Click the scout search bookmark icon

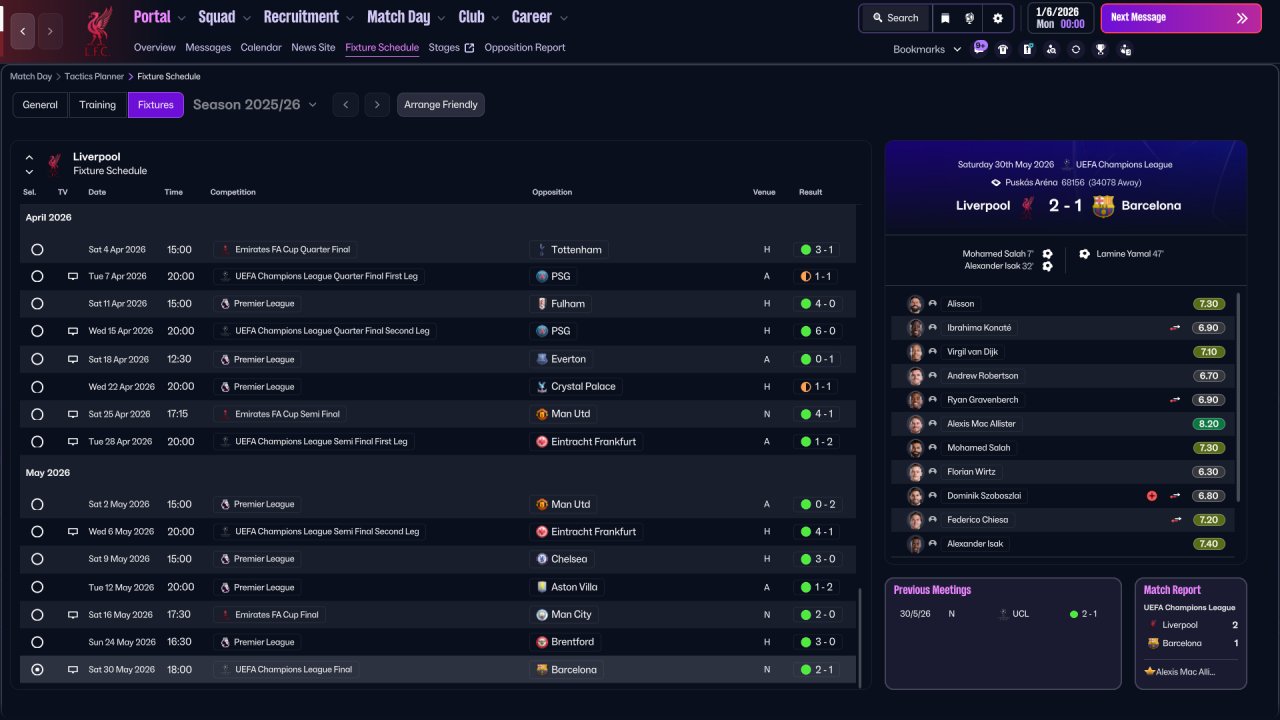[x=1051, y=49]
